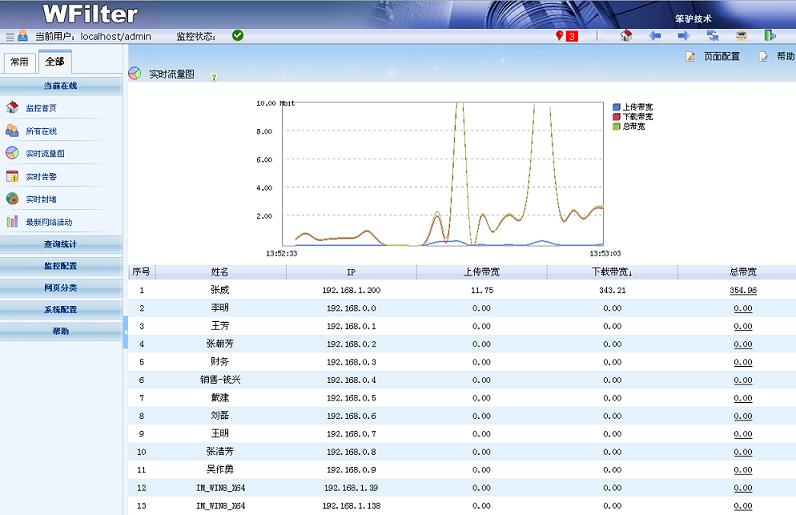Click the 354.96 total bandwidth link

click(x=742, y=290)
